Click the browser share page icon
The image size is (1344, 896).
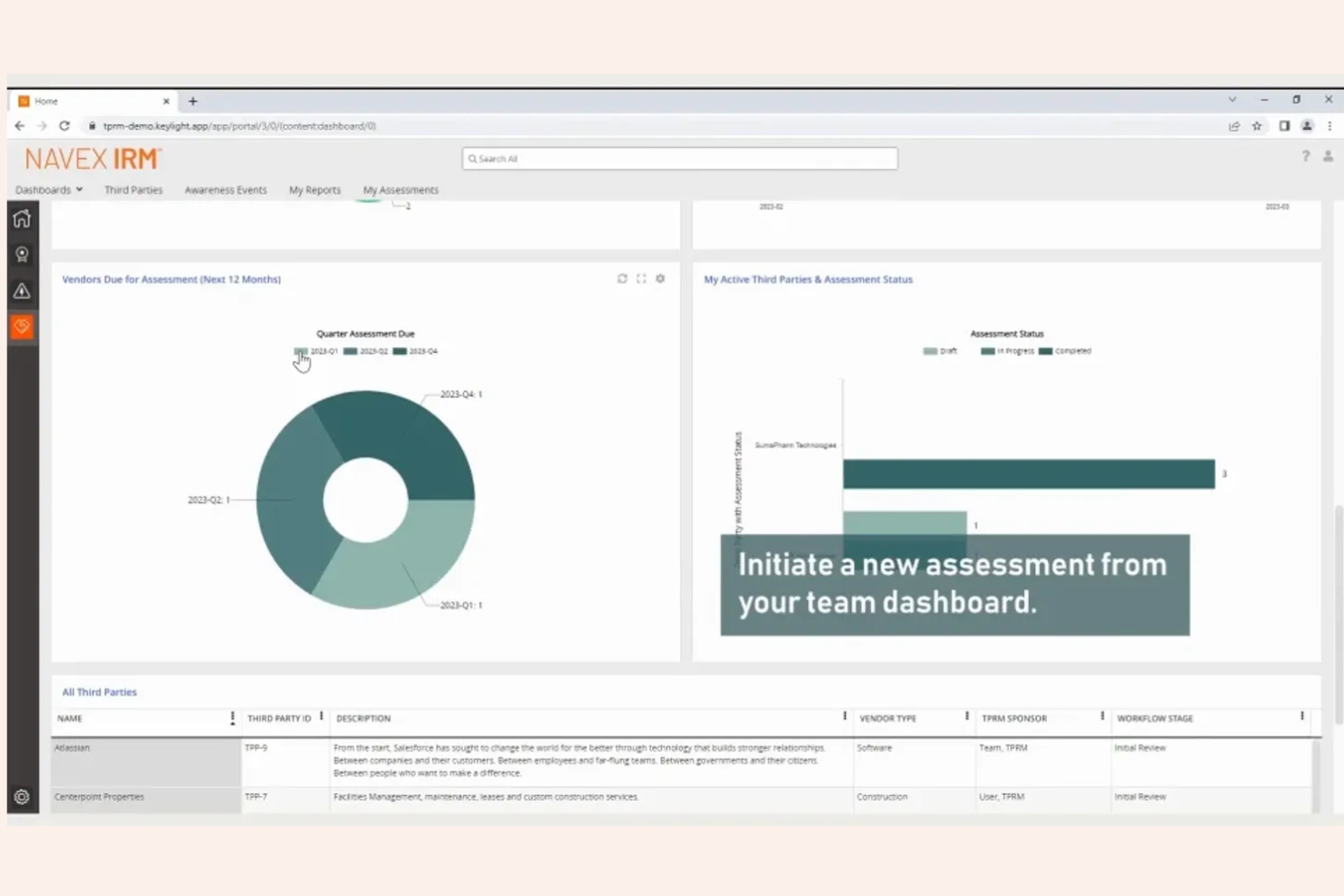tap(1234, 126)
